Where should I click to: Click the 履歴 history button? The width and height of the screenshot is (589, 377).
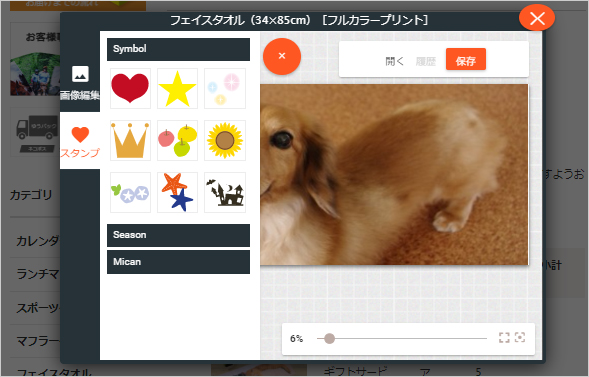point(426,61)
